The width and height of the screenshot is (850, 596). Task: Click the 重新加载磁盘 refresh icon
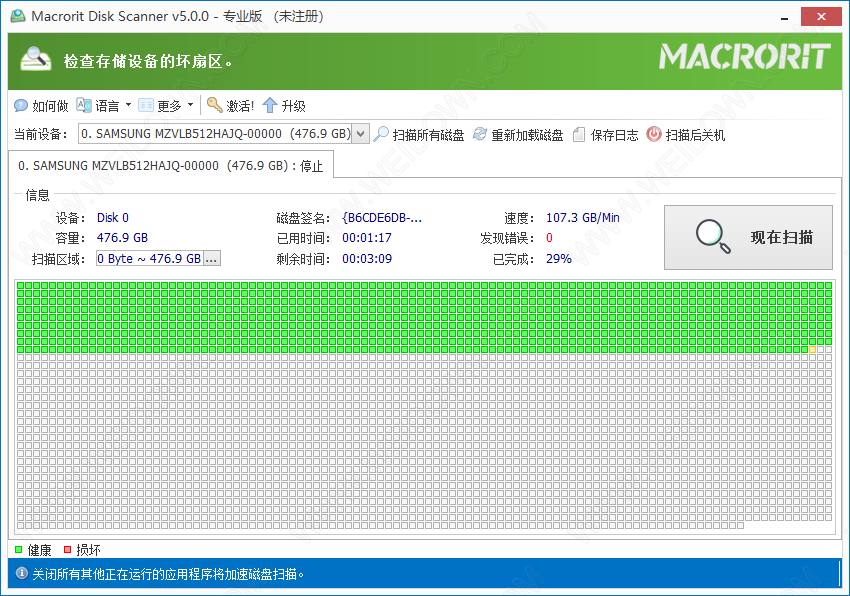[x=480, y=134]
